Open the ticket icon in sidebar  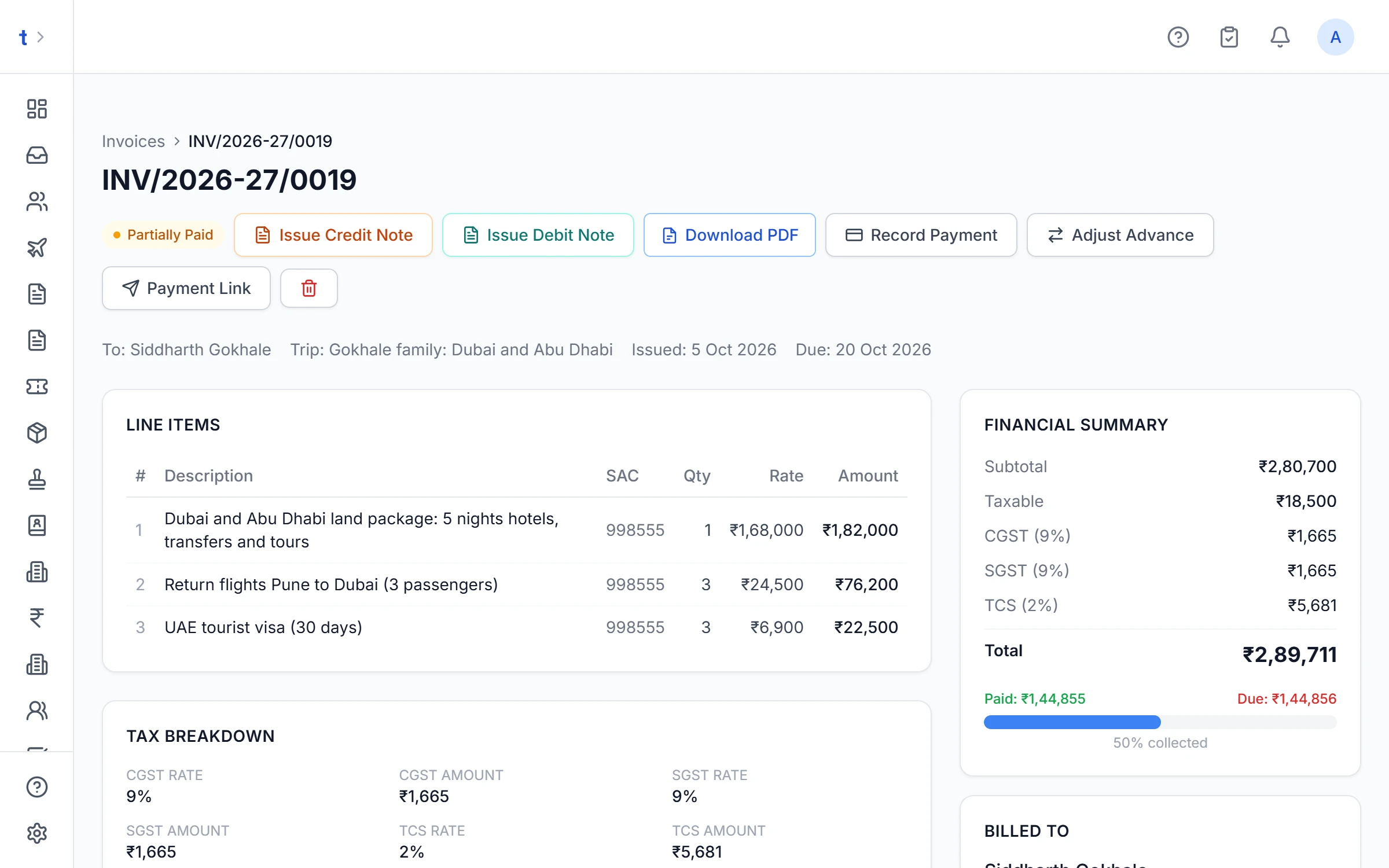point(36,387)
